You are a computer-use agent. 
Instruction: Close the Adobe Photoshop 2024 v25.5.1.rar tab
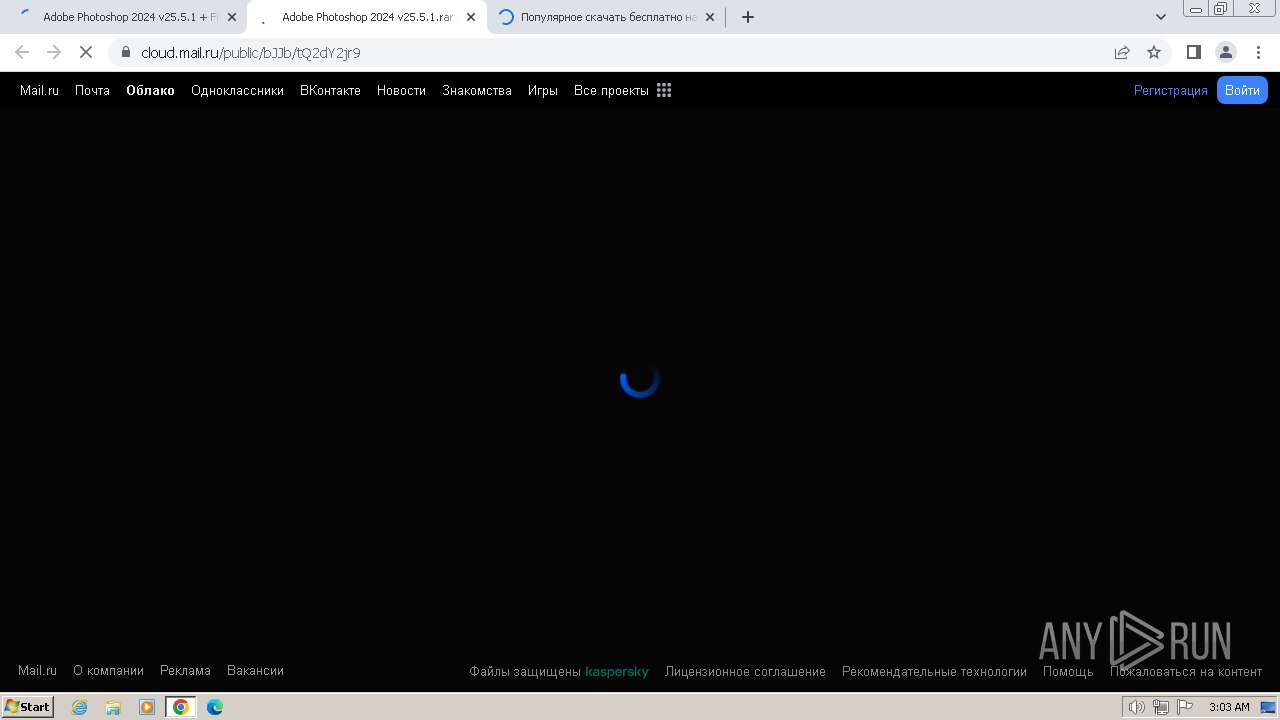pos(471,17)
